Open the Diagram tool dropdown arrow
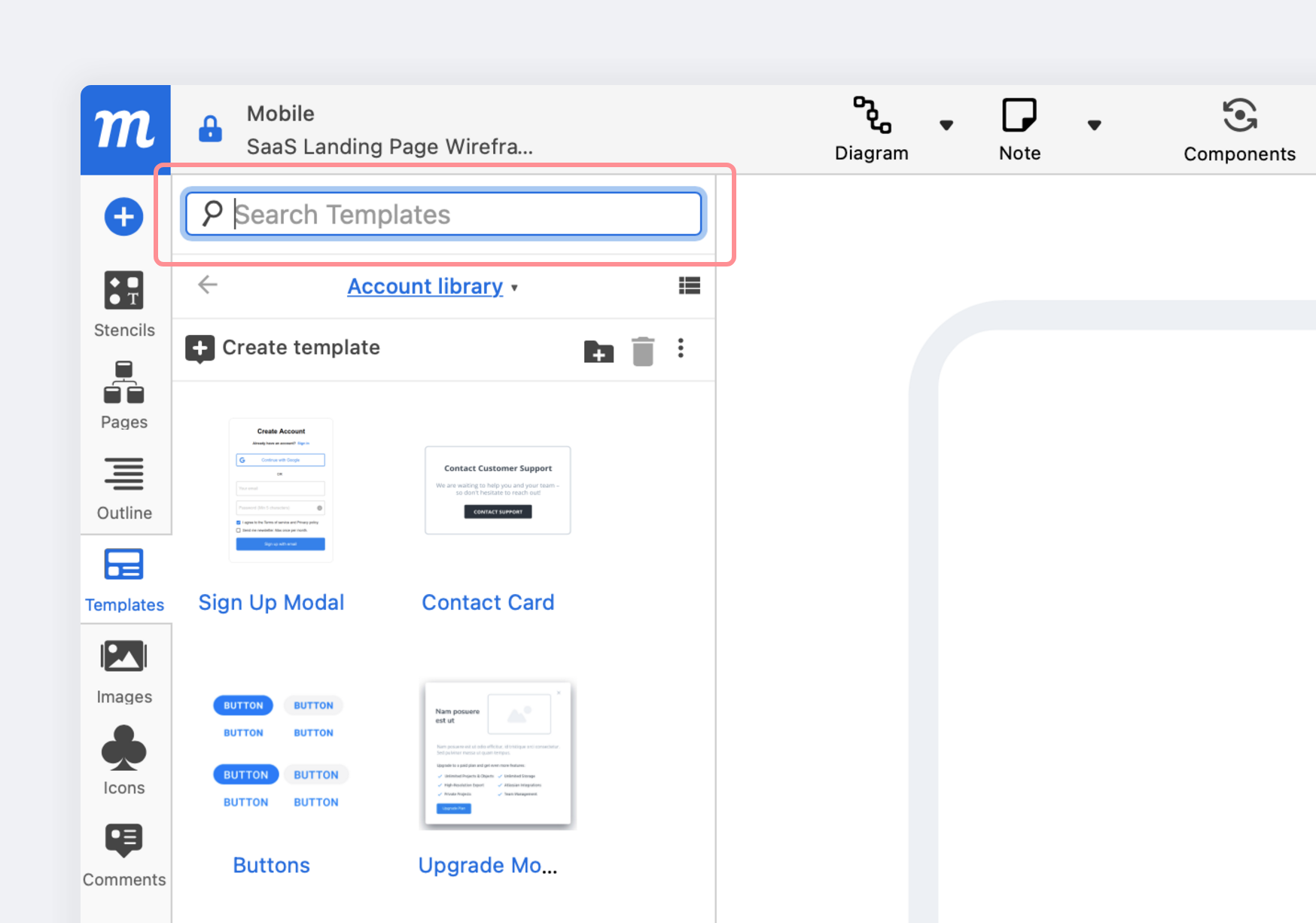 click(x=946, y=125)
